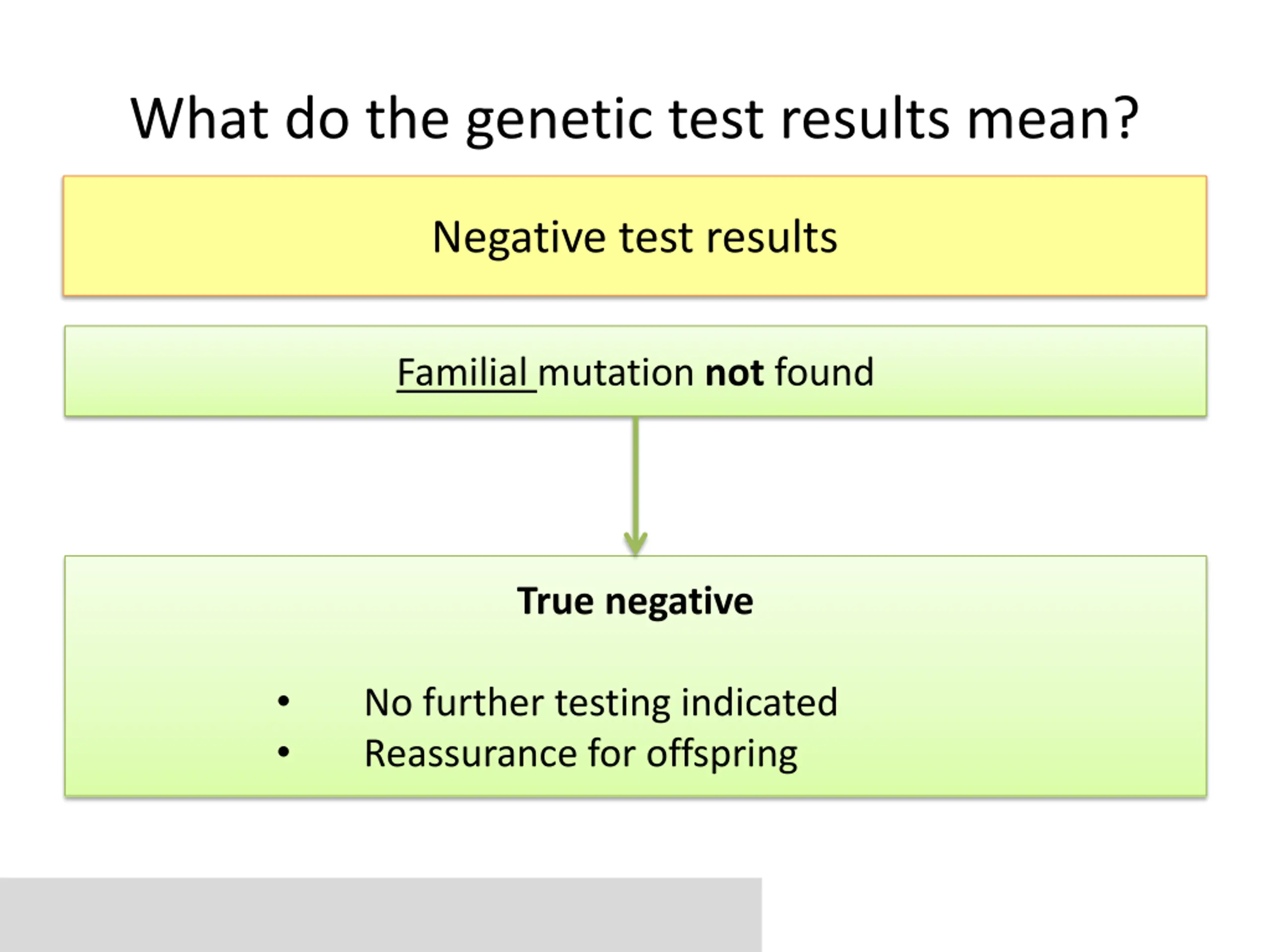Screen dimensions: 1270x952
Task: Click the True negative heading
Action: click(x=635, y=601)
